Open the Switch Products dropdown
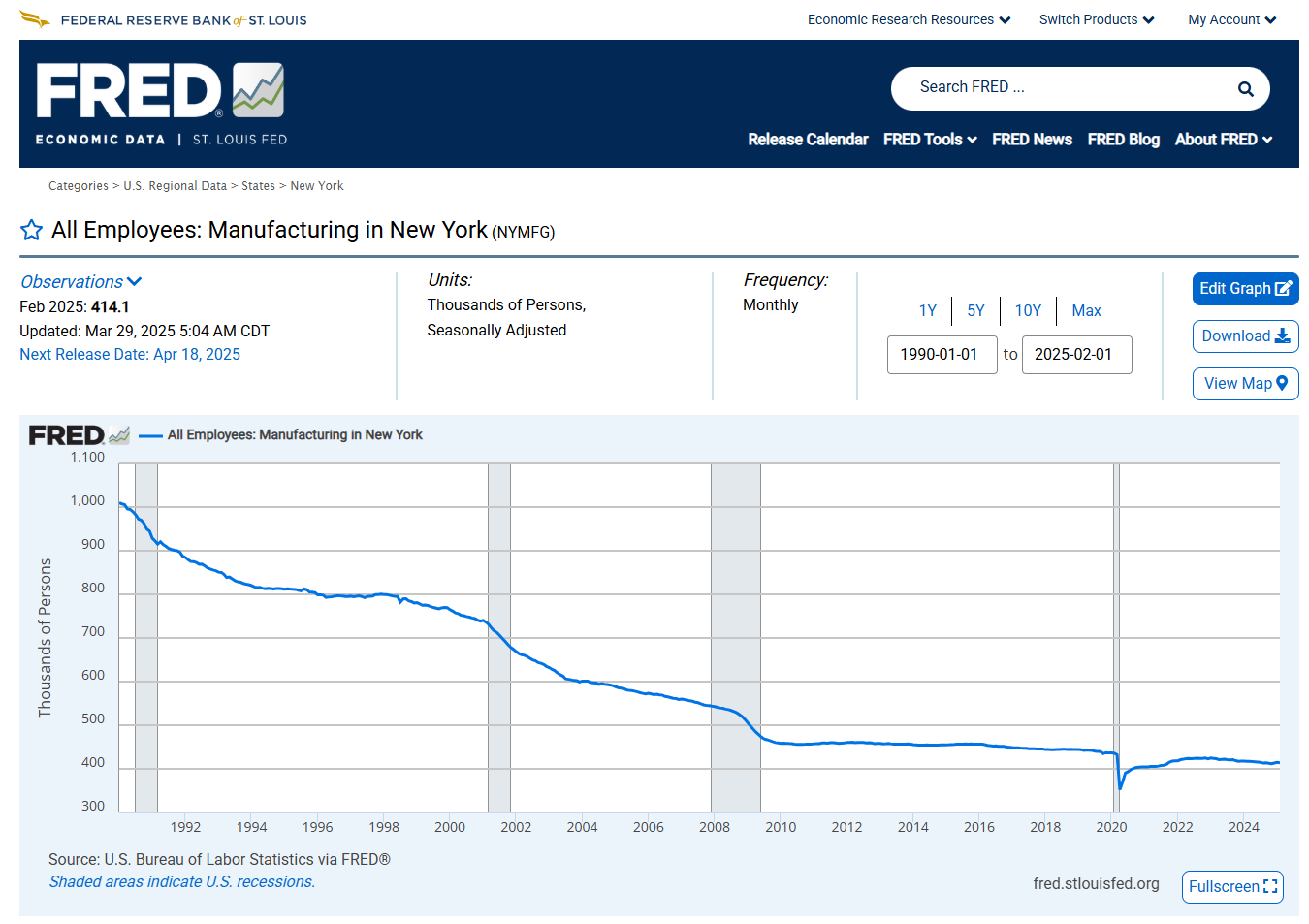1309x924 pixels. point(1097,19)
